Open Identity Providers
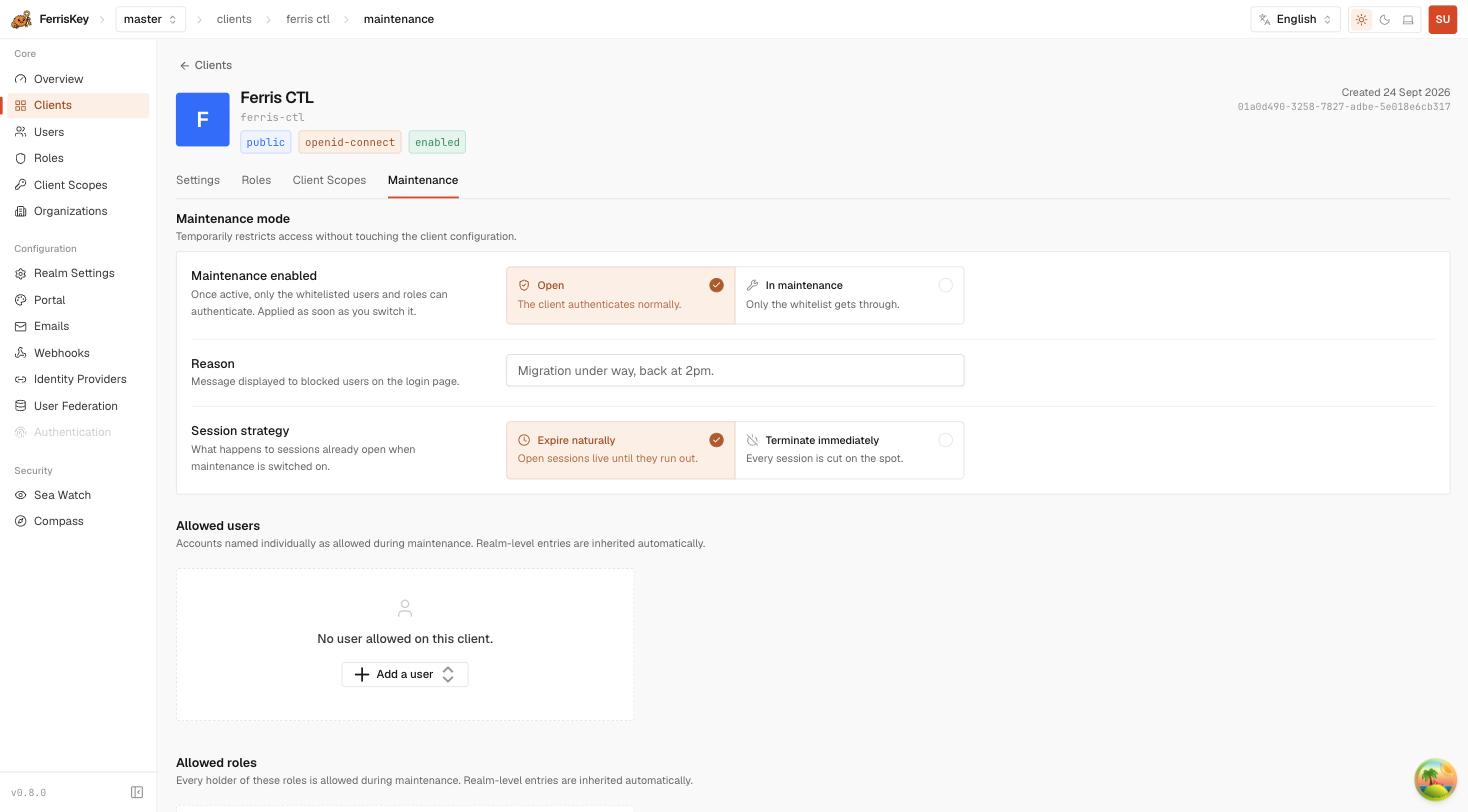 coord(78,379)
